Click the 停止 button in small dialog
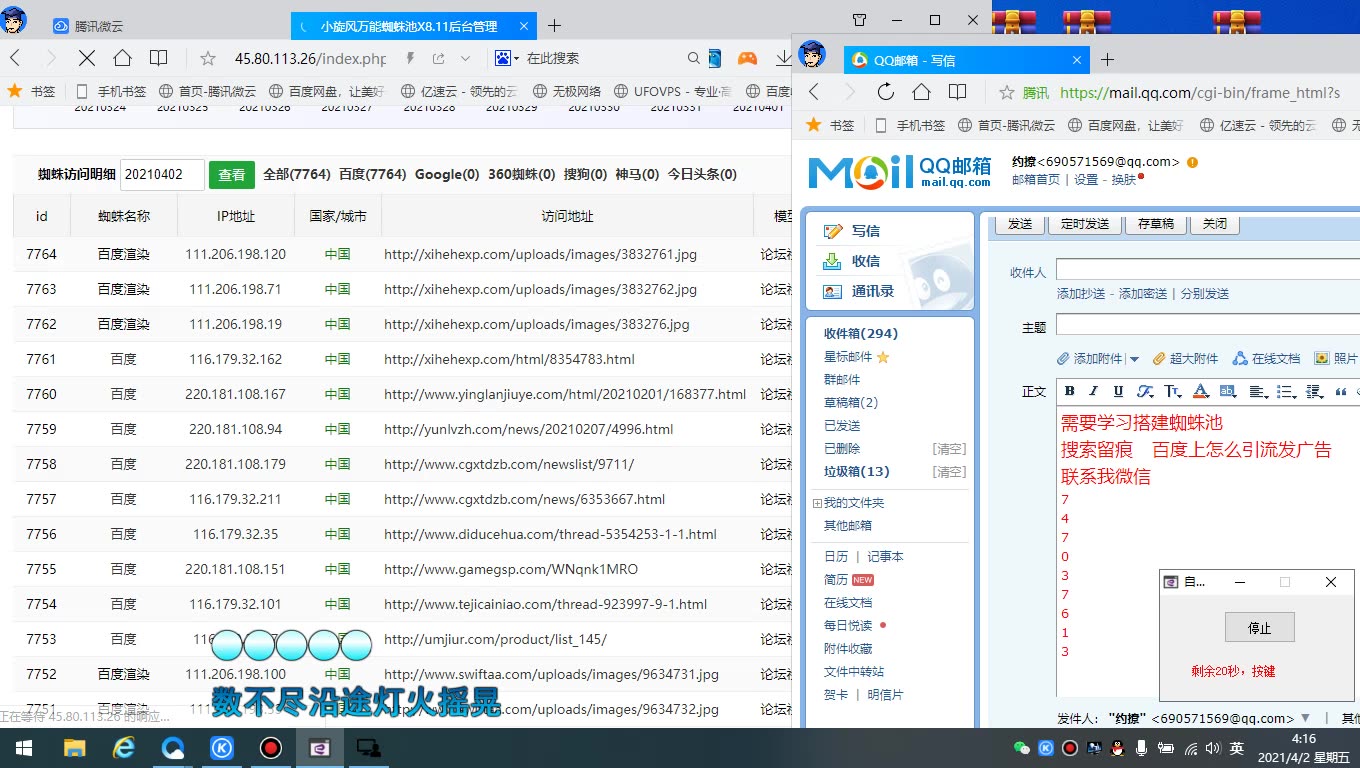The height and width of the screenshot is (768, 1360). coord(1260,628)
